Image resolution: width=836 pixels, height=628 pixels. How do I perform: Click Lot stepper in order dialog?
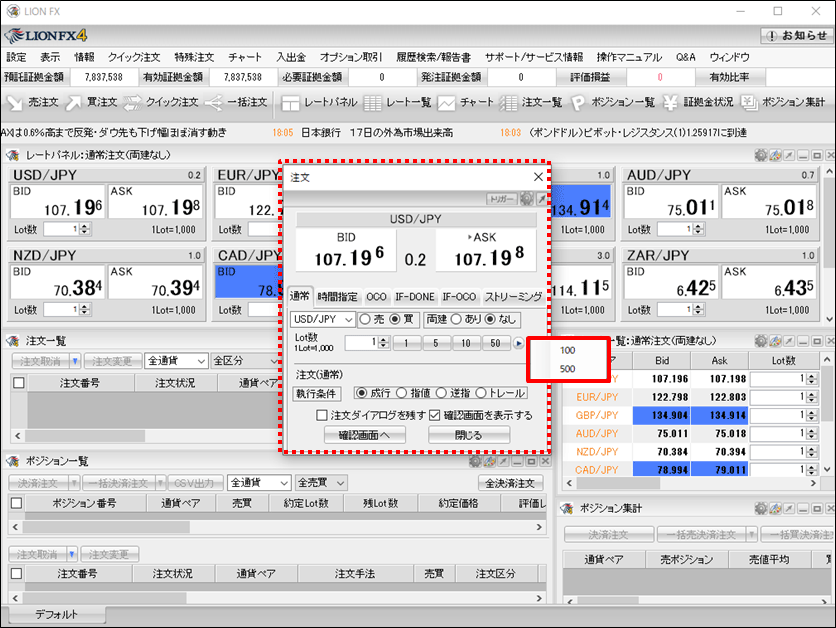point(383,343)
